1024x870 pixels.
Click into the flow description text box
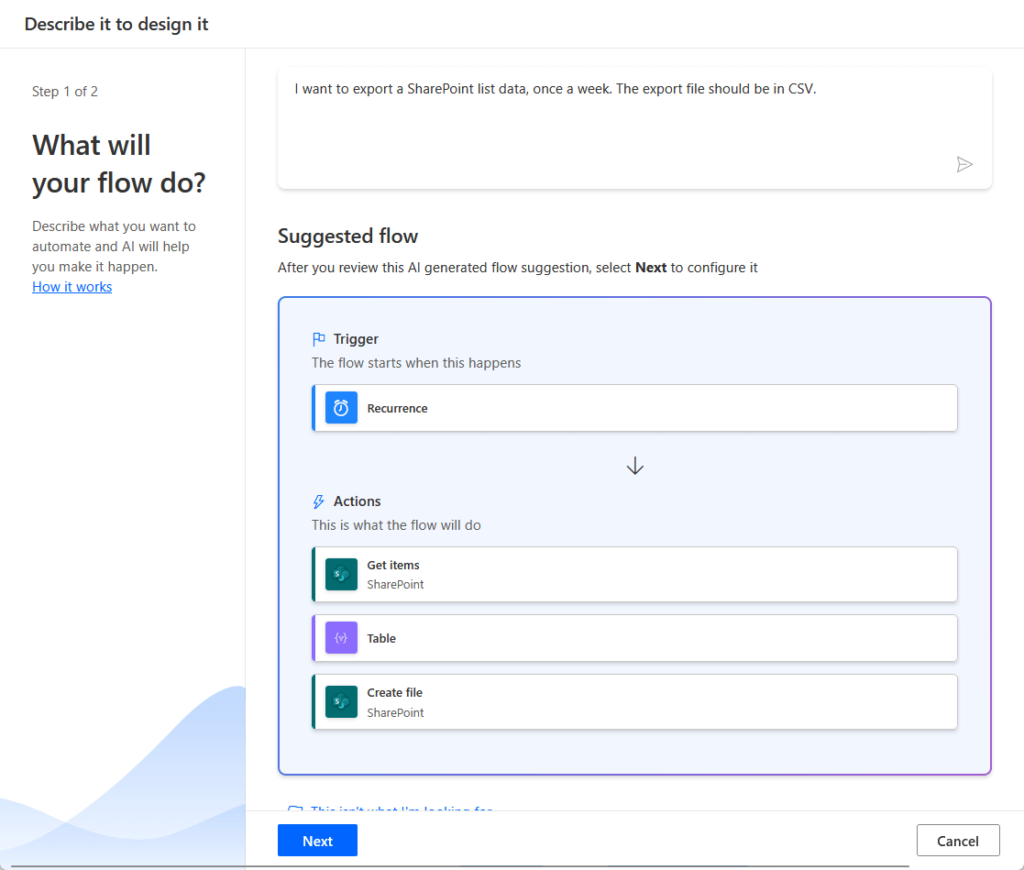click(634, 128)
